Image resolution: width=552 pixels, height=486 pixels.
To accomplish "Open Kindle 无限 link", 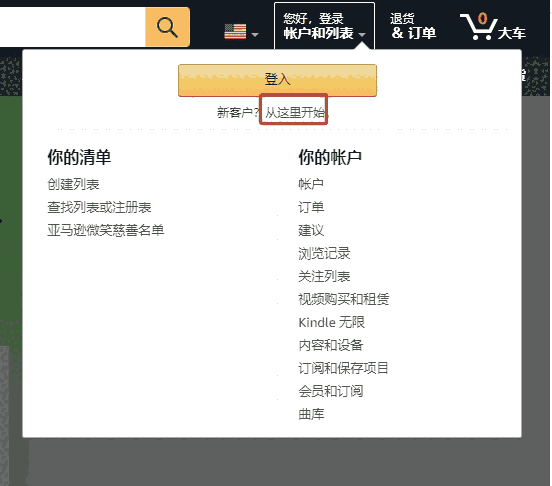I will (331, 322).
